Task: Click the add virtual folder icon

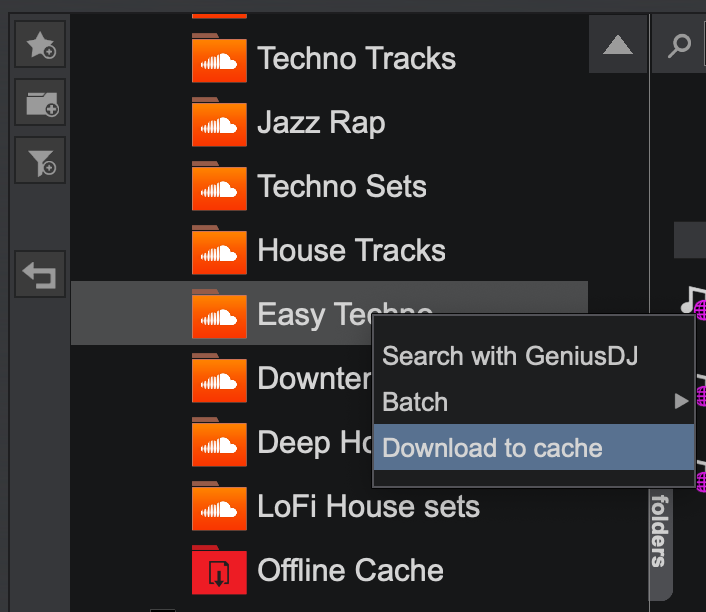Action: pyautogui.click(x=40, y=103)
